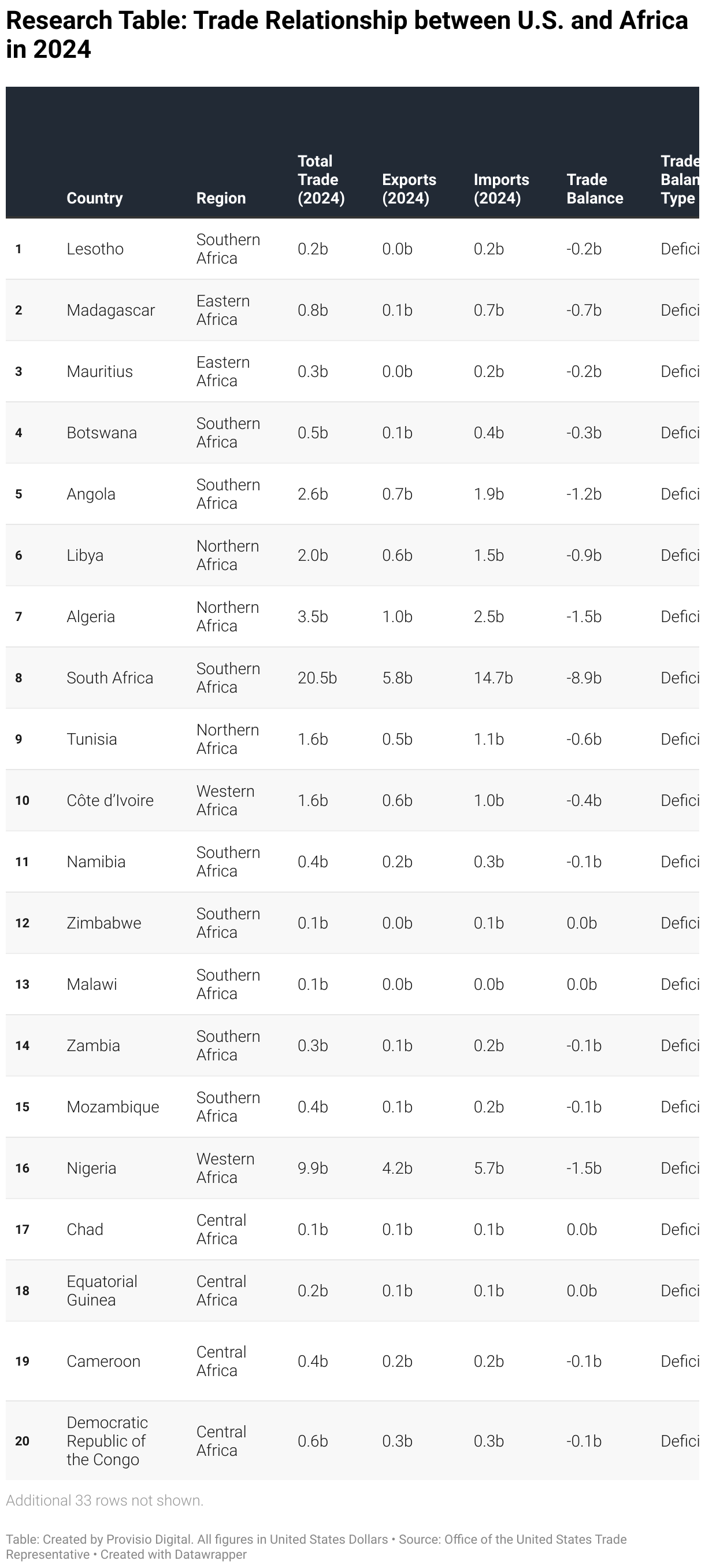Click the 'Additional 33 rows not shown' note
Image resolution: width=705 pixels, height=1568 pixels.
pyautogui.click(x=105, y=1500)
